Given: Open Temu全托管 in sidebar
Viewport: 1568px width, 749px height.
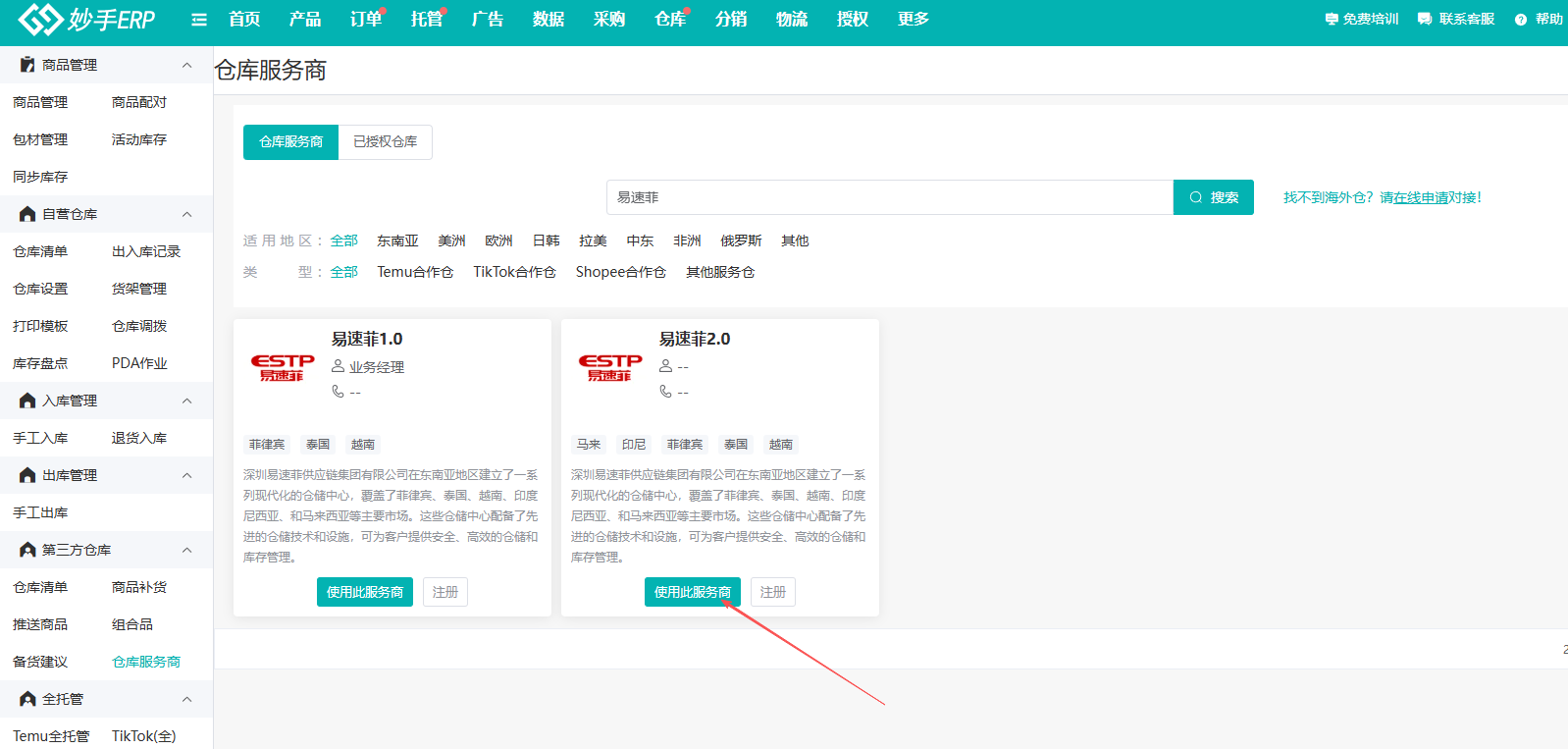Looking at the screenshot, I should [51, 736].
